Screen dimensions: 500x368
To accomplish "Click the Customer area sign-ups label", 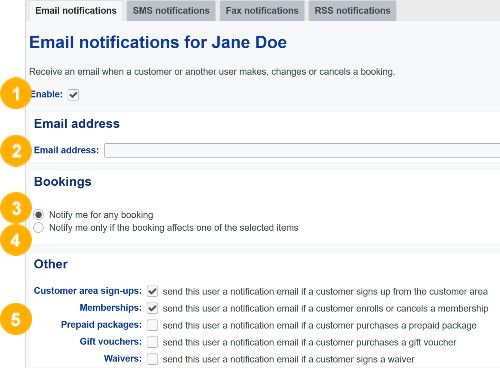I will (88, 291).
